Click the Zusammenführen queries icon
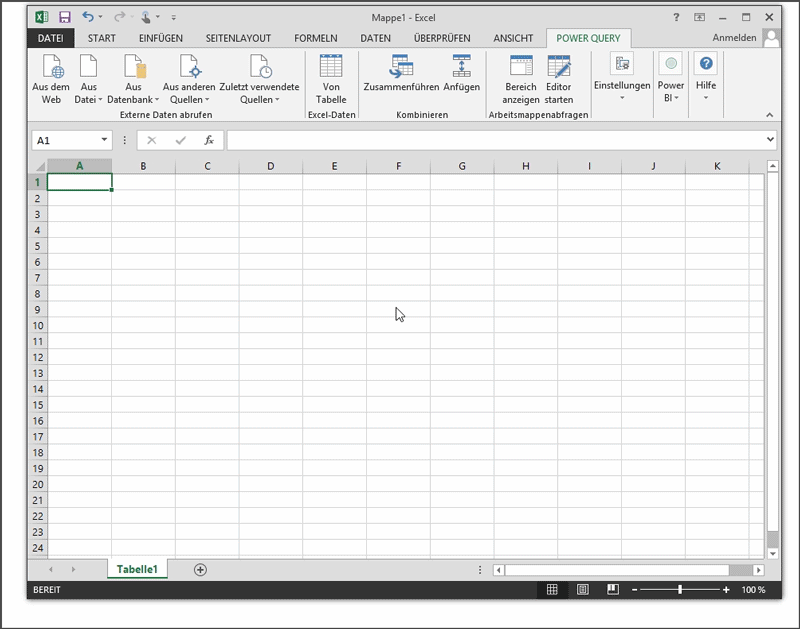The height and width of the screenshot is (629, 800). (402, 68)
